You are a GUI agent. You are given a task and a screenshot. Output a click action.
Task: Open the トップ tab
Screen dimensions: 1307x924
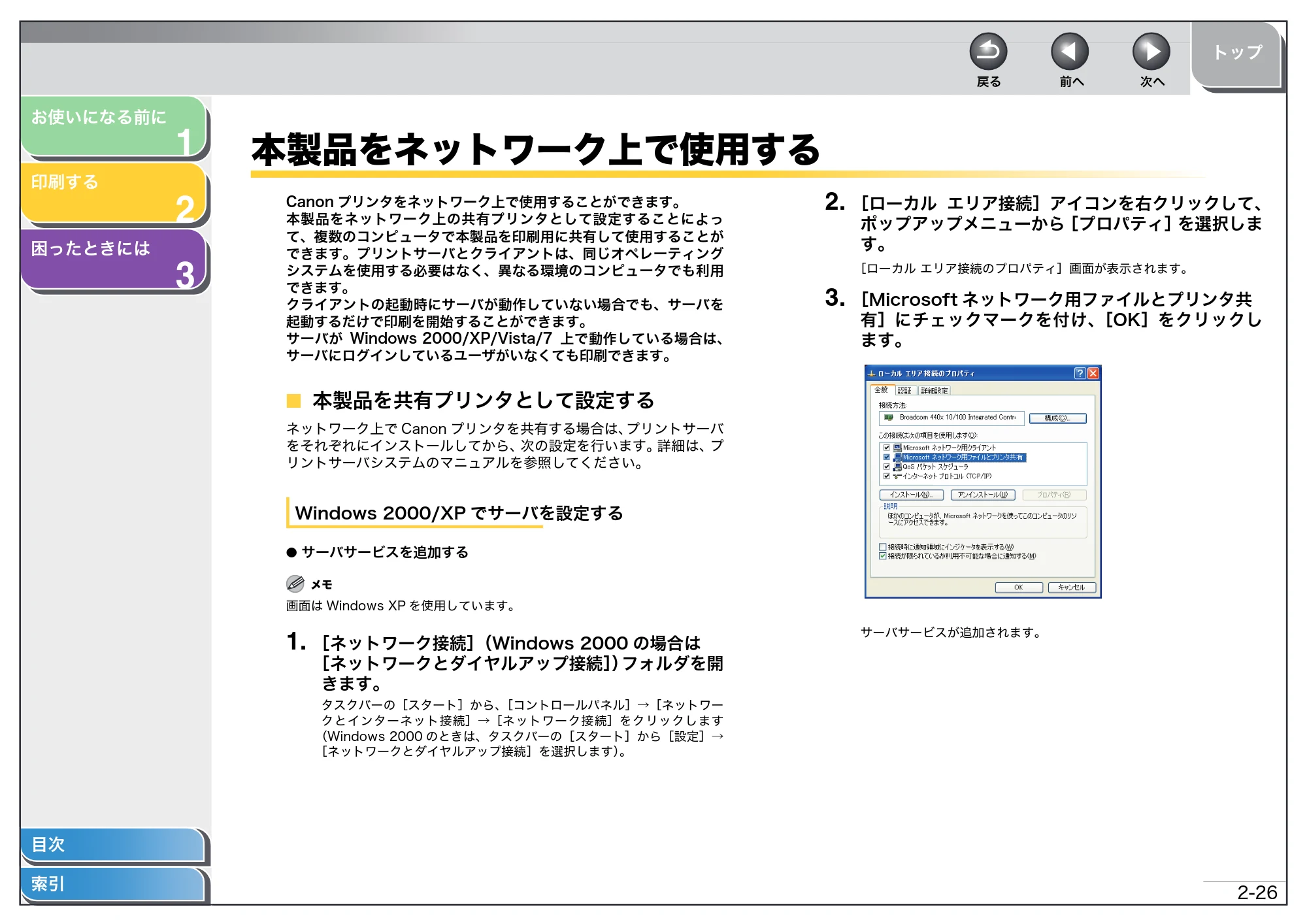tap(1236, 54)
